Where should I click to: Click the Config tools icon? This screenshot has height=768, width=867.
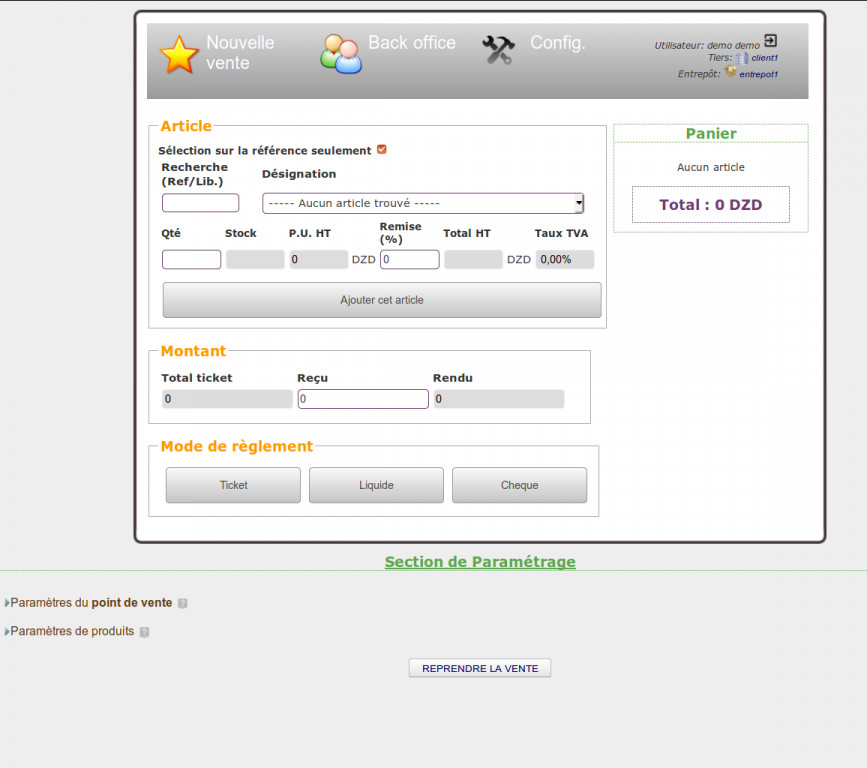coord(499,50)
